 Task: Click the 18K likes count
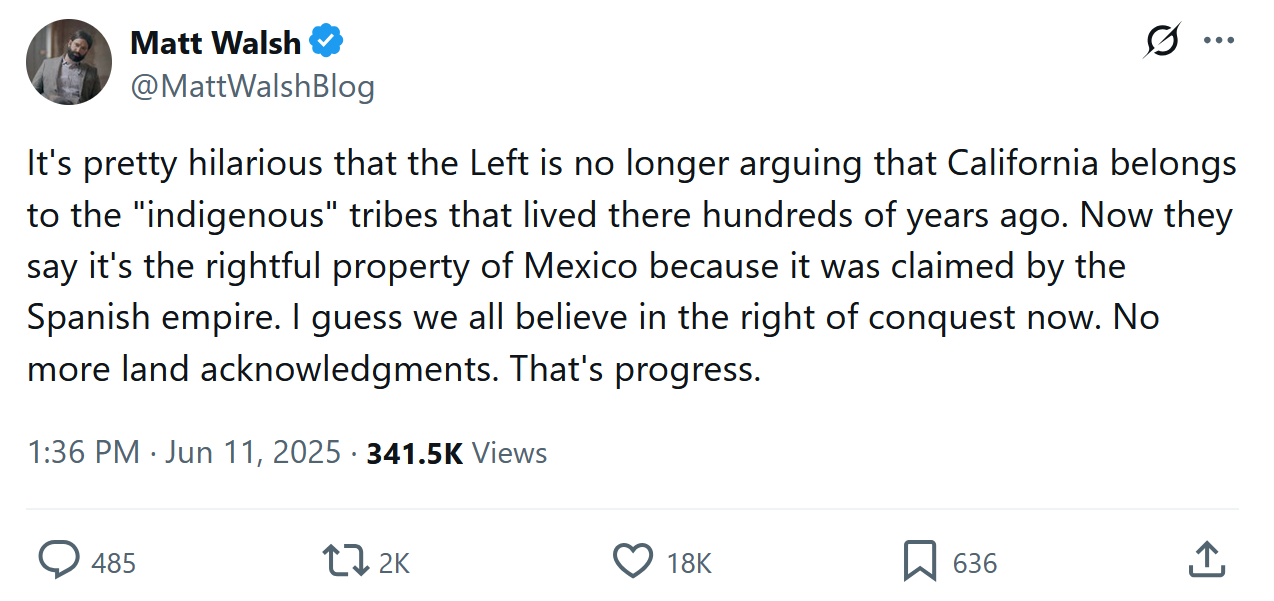coord(689,563)
